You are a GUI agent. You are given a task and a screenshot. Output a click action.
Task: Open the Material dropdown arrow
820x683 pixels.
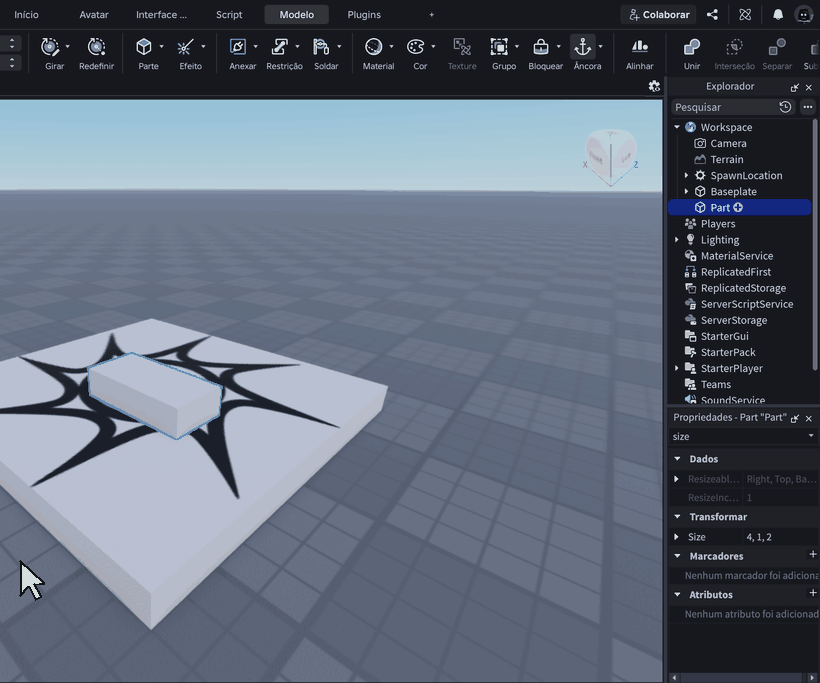click(391, 47)
